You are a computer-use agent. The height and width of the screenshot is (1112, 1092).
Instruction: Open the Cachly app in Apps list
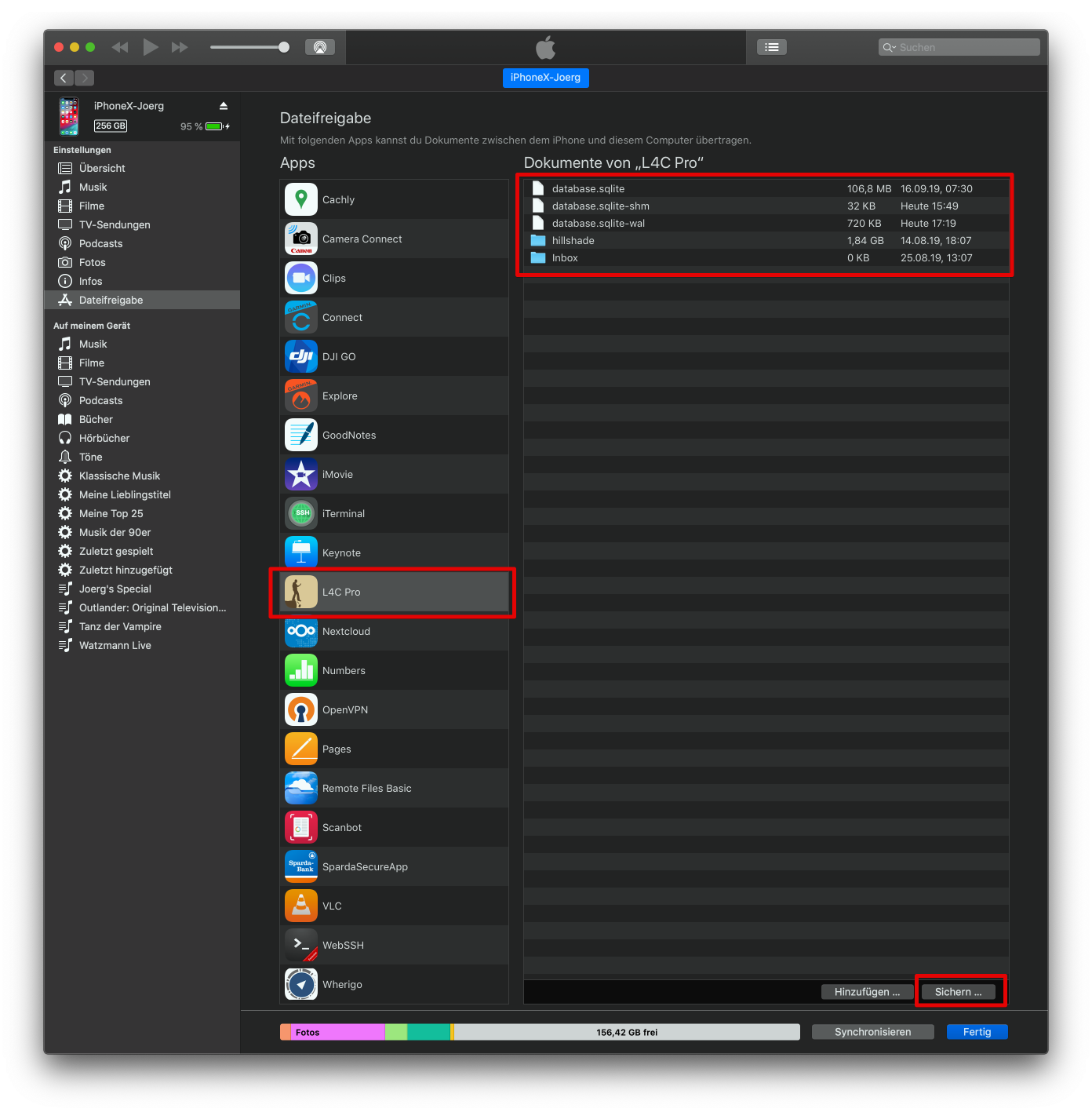coord(394,199)
